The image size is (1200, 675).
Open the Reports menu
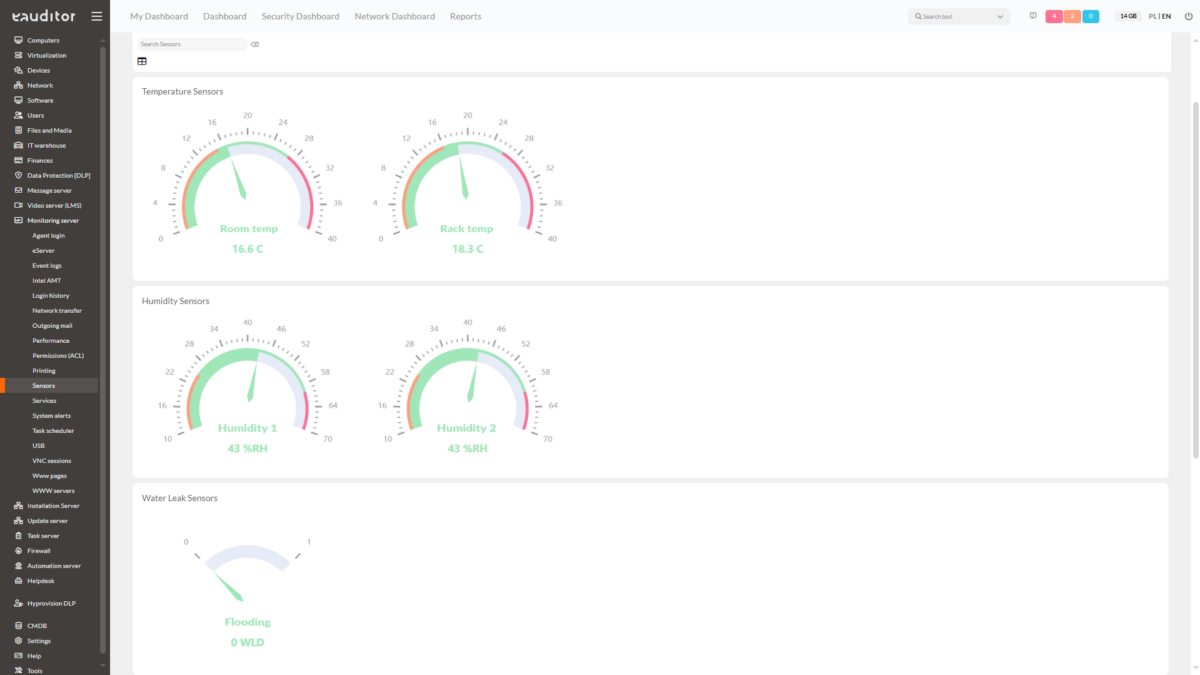(x=466, y=16)
